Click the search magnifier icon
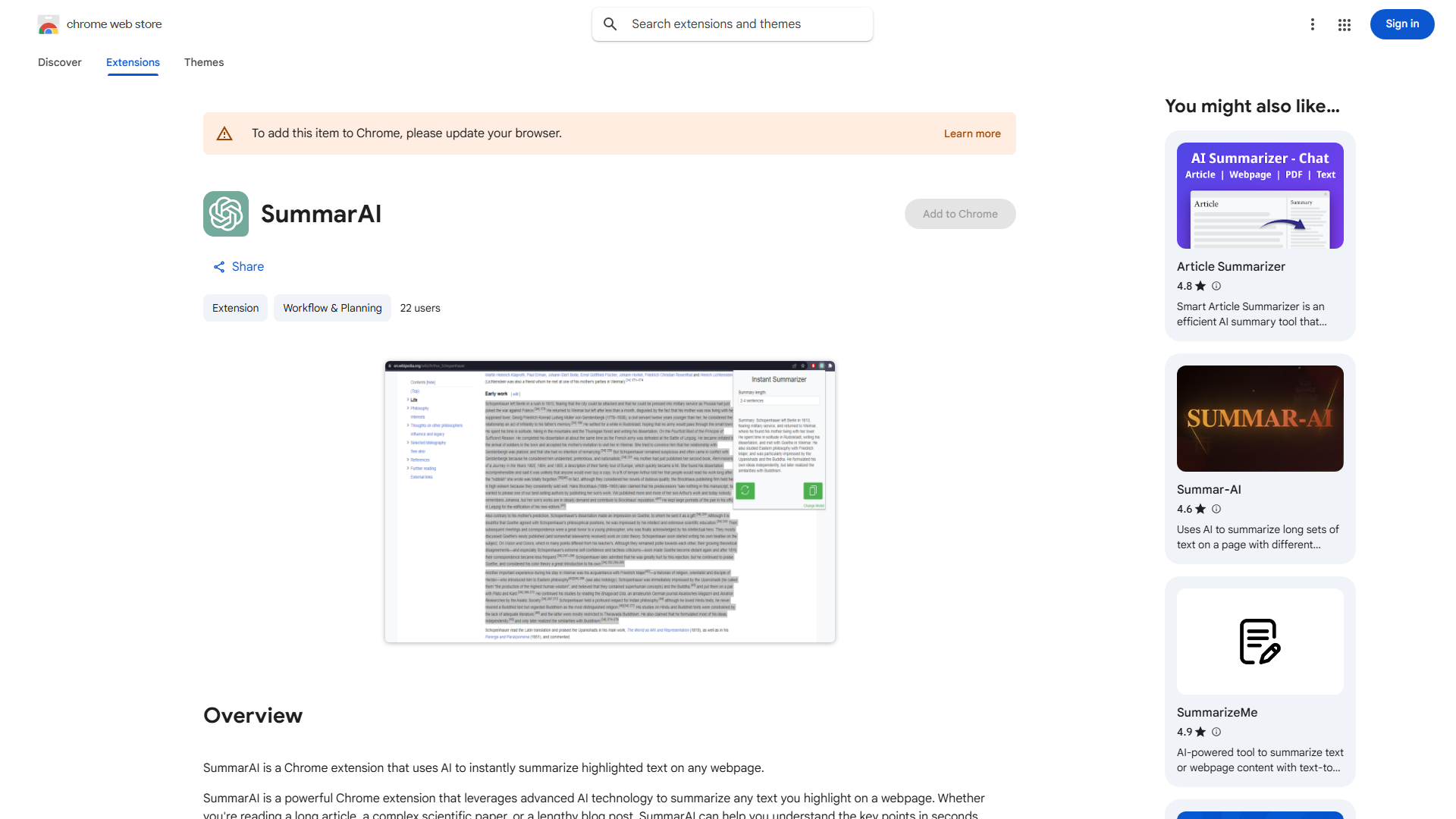Screen dimensions: 1456x819 point(610,24)
